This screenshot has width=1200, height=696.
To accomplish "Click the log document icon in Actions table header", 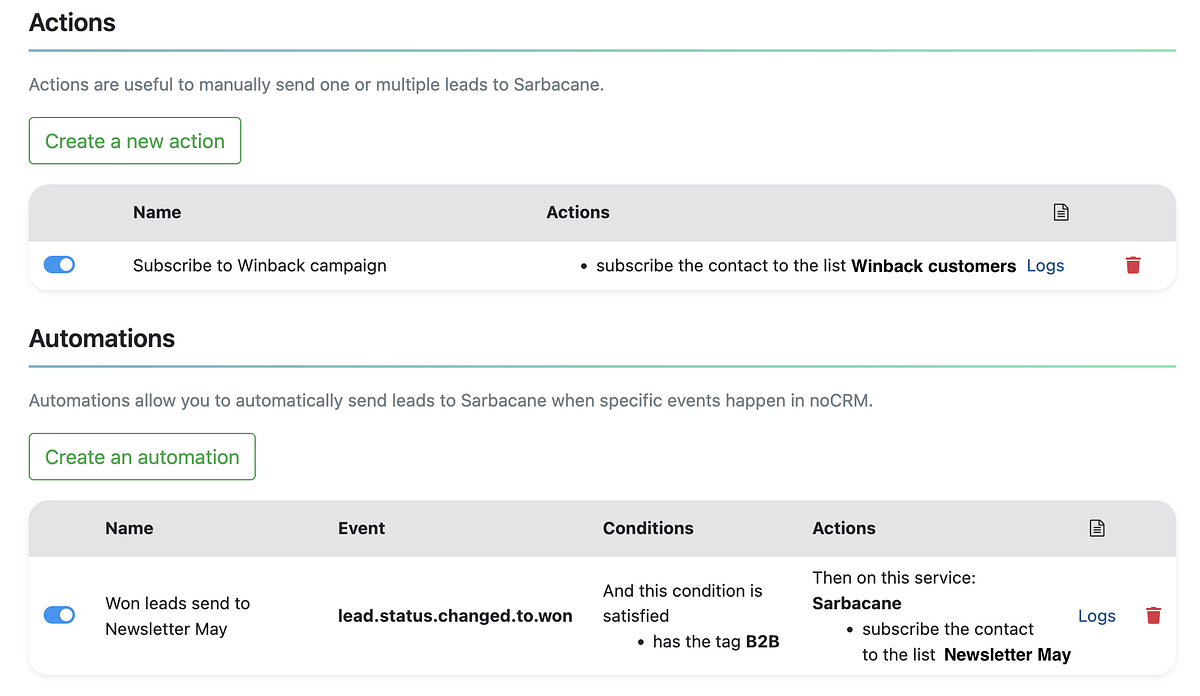I will pos(1061,212).
